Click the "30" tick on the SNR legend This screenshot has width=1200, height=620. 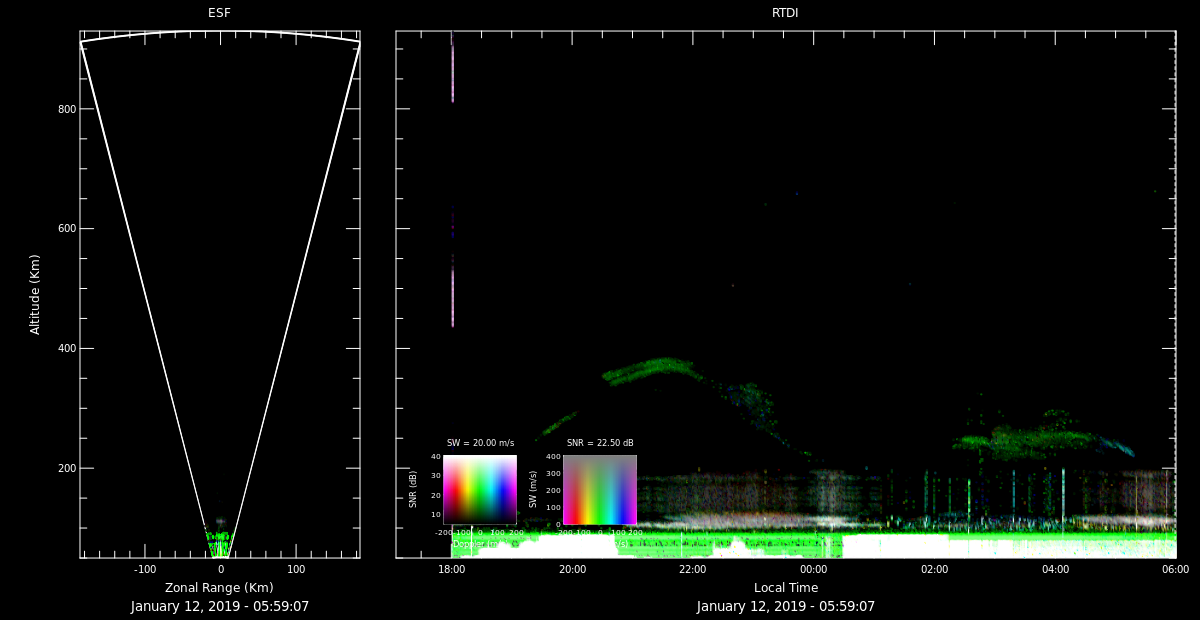click(436, 476)
